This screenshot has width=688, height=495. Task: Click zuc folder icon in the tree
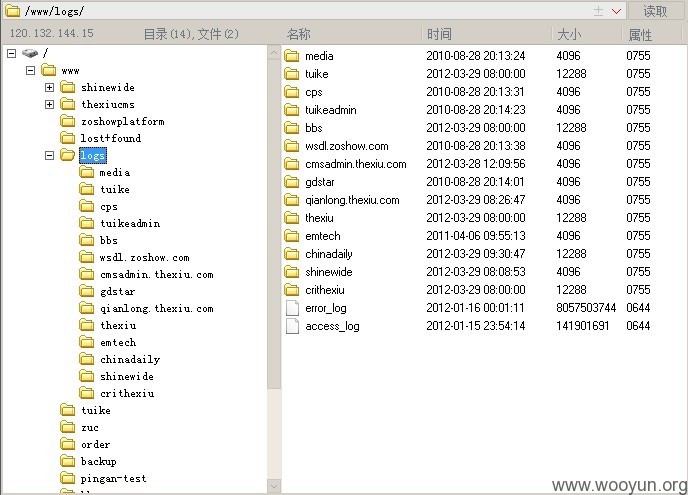click(68, 427)
